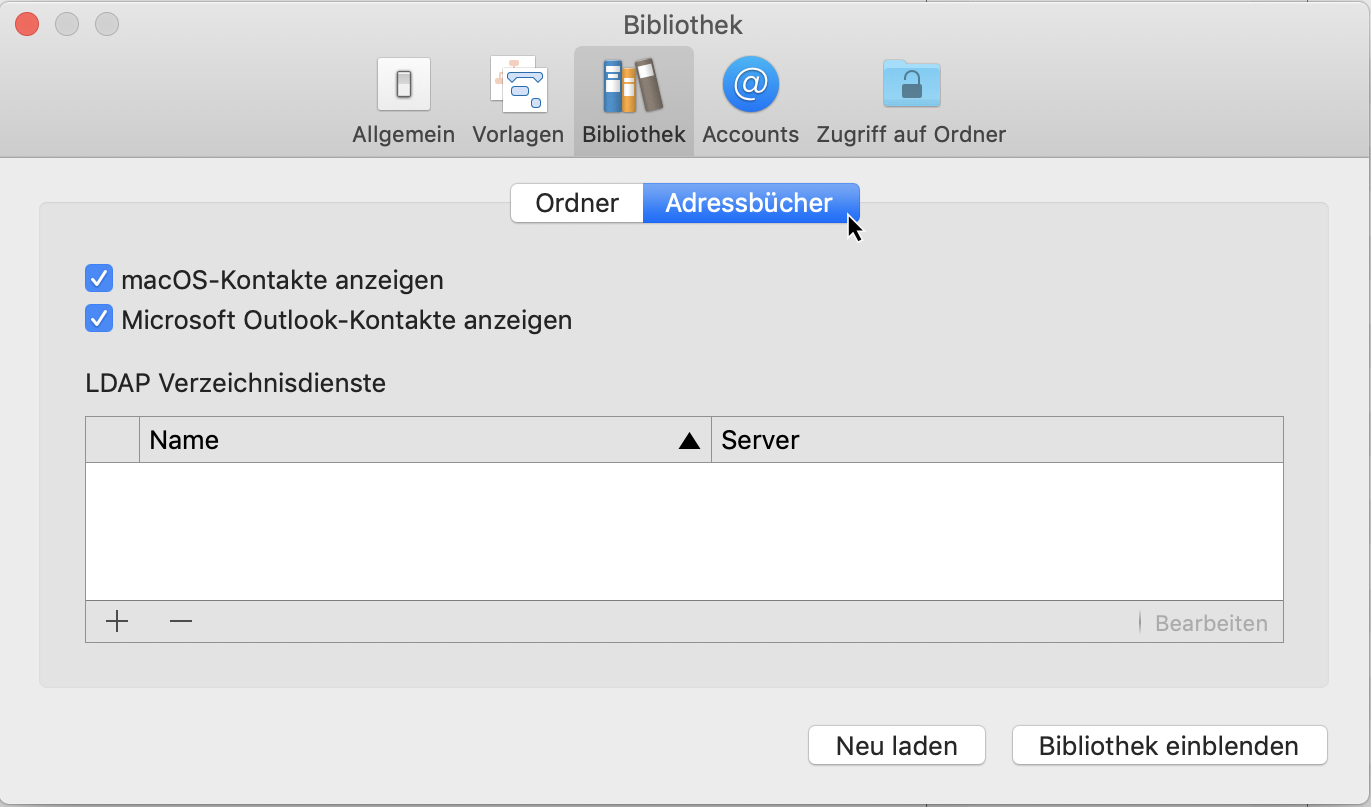Remove an LDAP entry with the minus icon
This screenshot has height=807, width=1371.
tap(181, 621)
